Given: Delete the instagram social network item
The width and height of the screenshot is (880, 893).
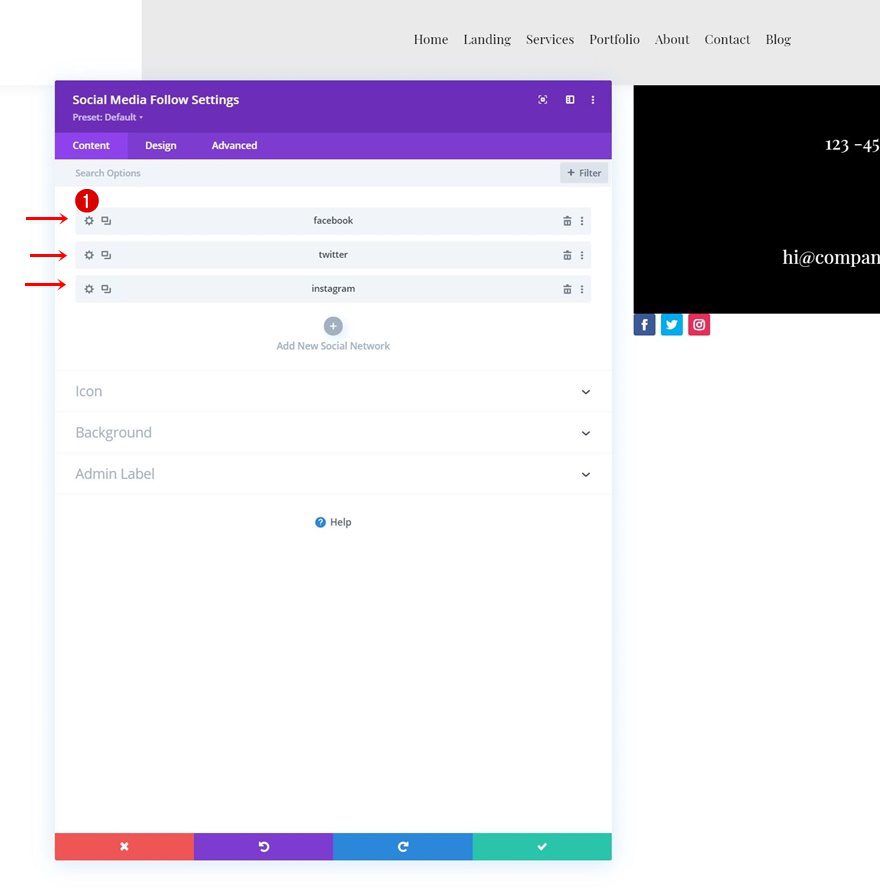Looking at the screenshot, I should click(x=567, y=289).
